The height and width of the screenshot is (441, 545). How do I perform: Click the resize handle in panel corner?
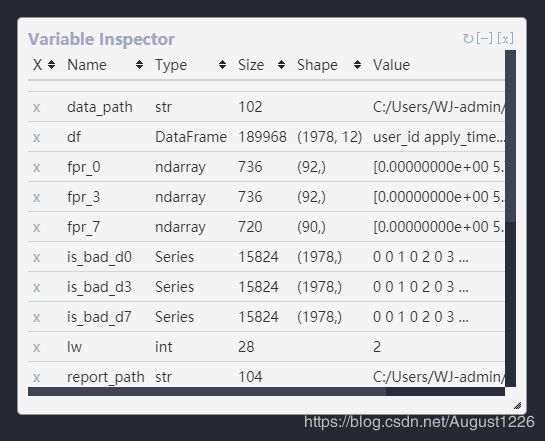(517, 405)
